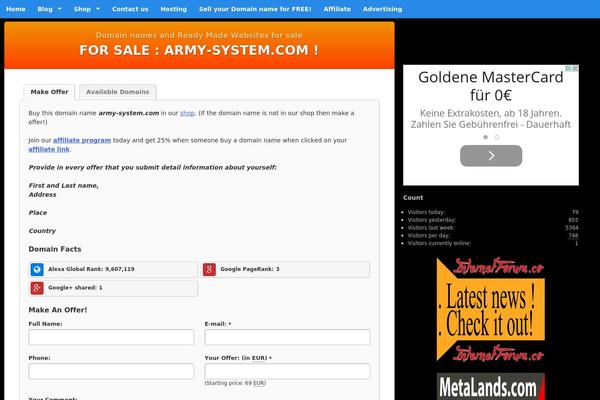Click the Full Name input field
The height and width of the screenshot is (400, 600).
click(111, 337)
